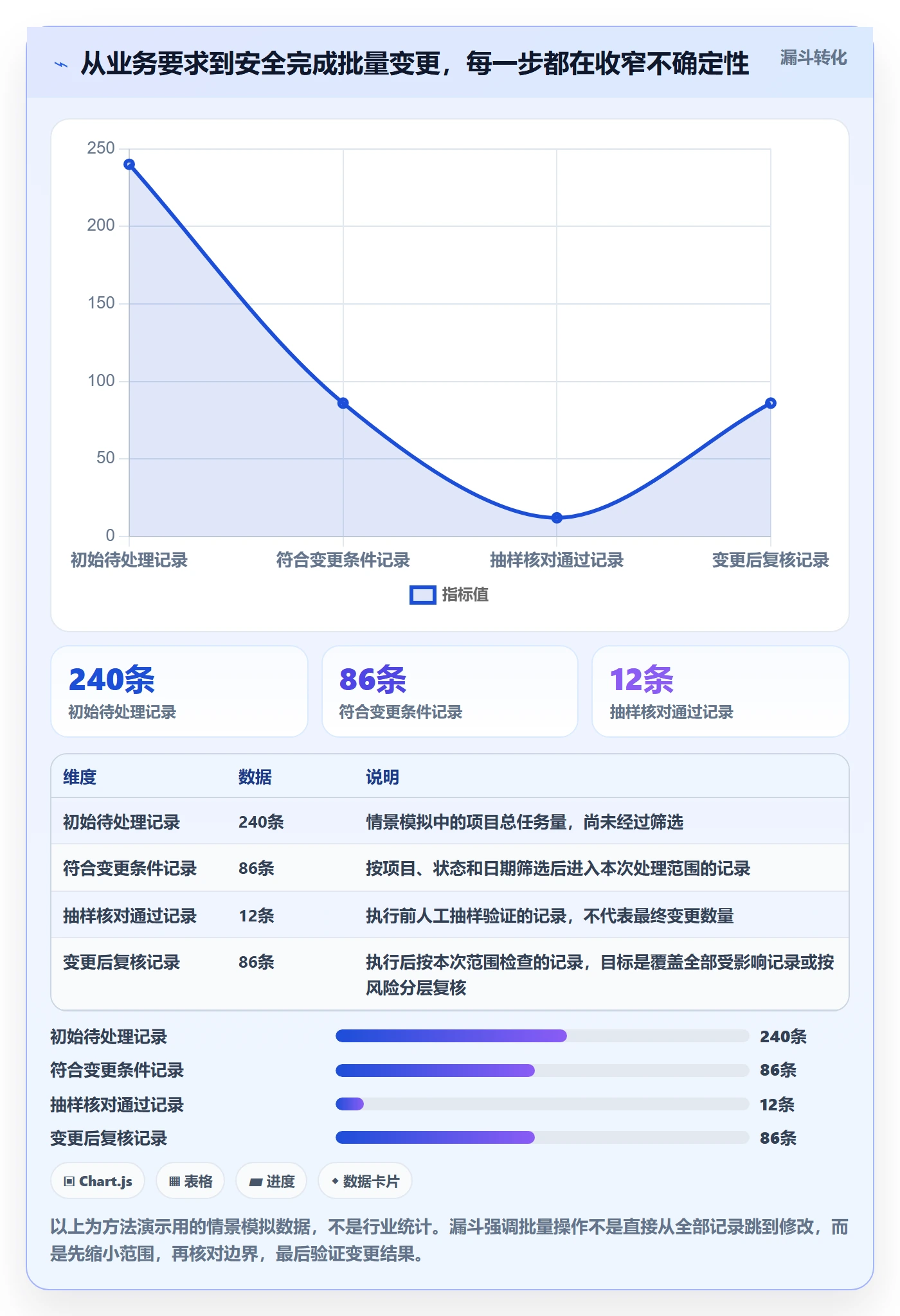The width and height of the screenshot is (900, 1316).
Task: Click the 12条 抽样核对通过记录 card
Action: click(720, 691)
